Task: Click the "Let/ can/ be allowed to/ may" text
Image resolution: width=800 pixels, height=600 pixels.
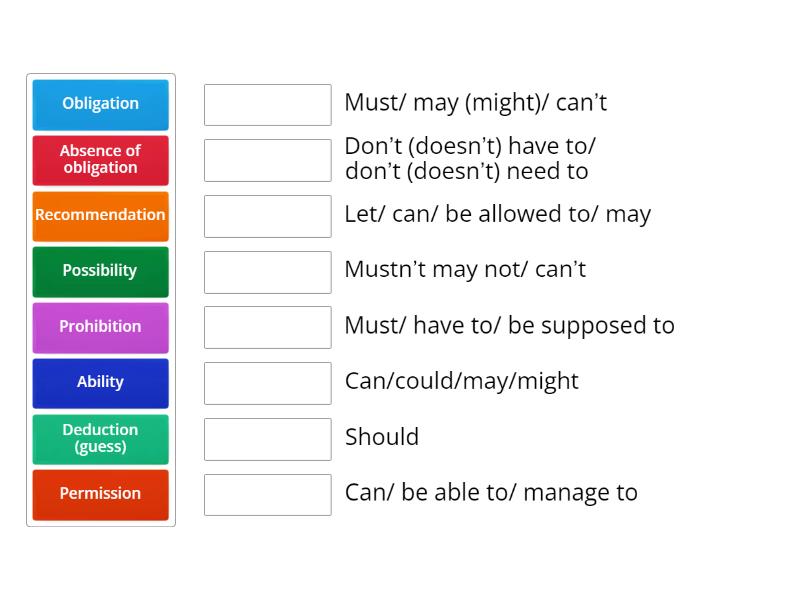Action: [497, 214]
